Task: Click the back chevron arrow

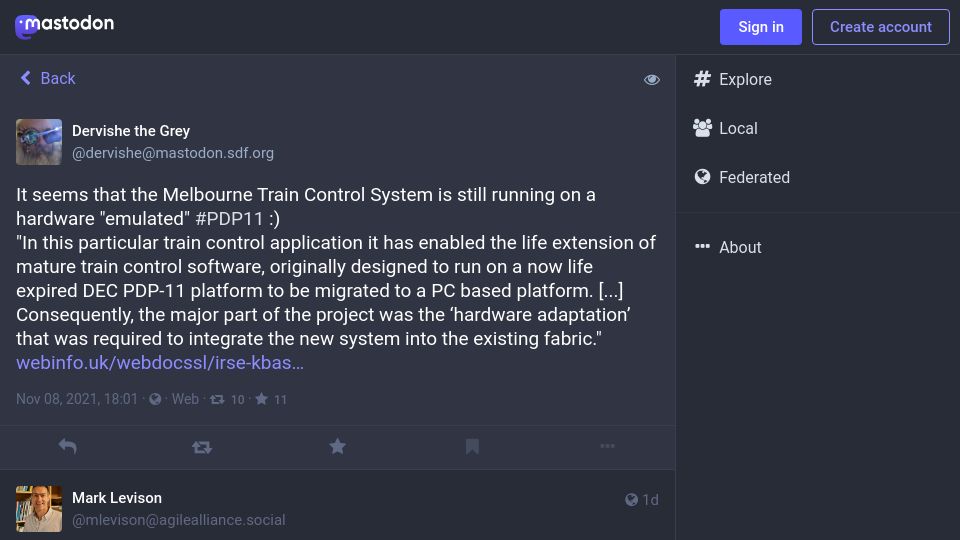Action: (x=26, y=78)
